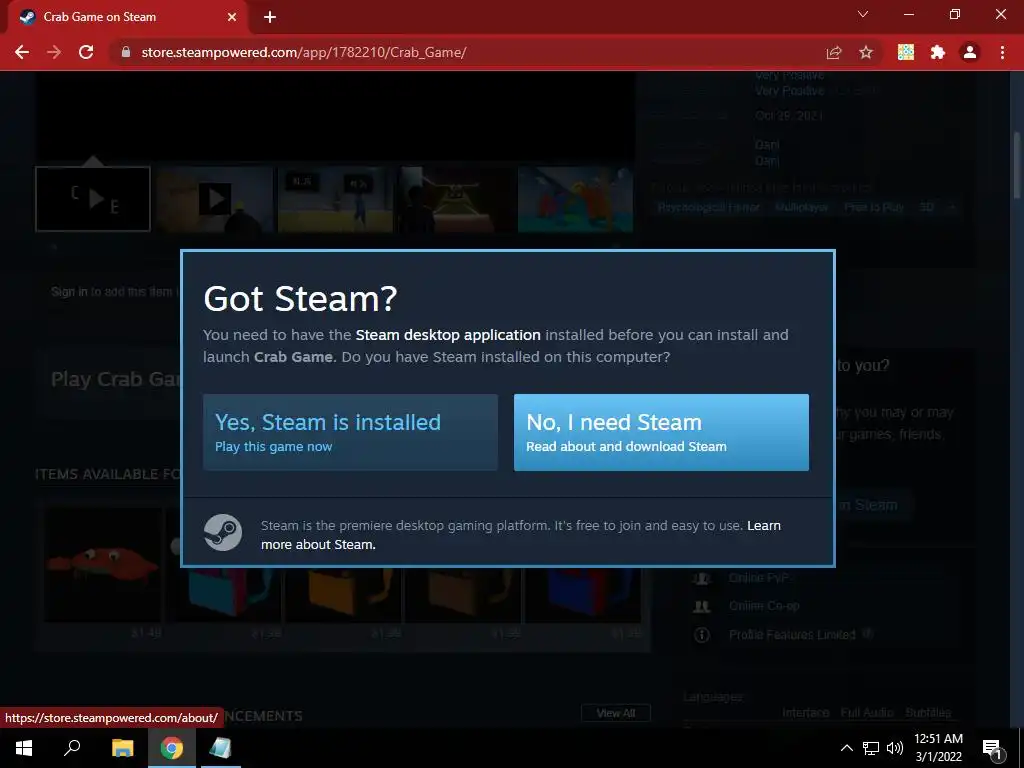
Task: Open Chrome's three-dot menu
Action: click(x=1002, y=52)
